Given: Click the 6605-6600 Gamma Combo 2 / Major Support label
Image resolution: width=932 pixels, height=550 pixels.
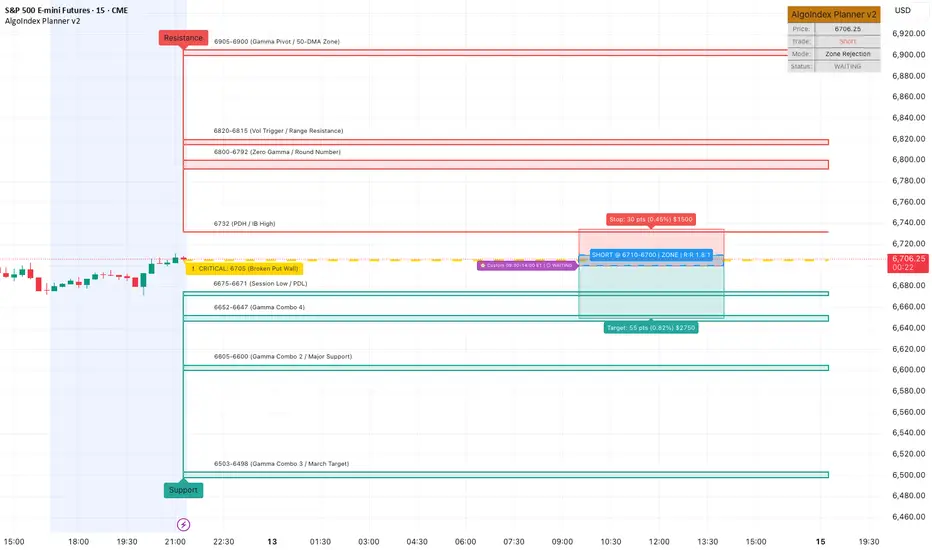Looking at the screenshot, I should [283, 357].
